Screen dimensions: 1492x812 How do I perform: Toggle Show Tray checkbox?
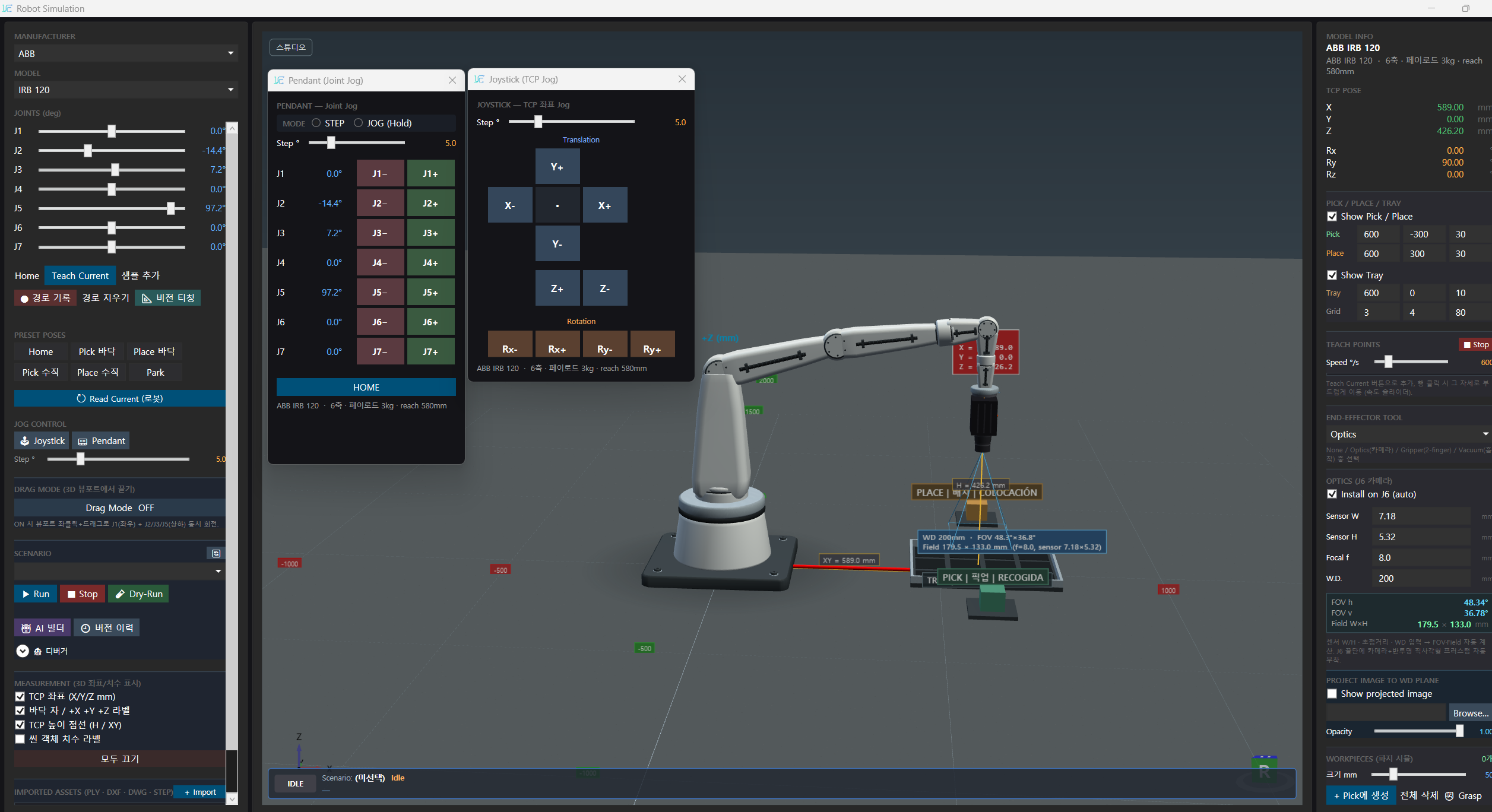click(x=1332, y=275)
